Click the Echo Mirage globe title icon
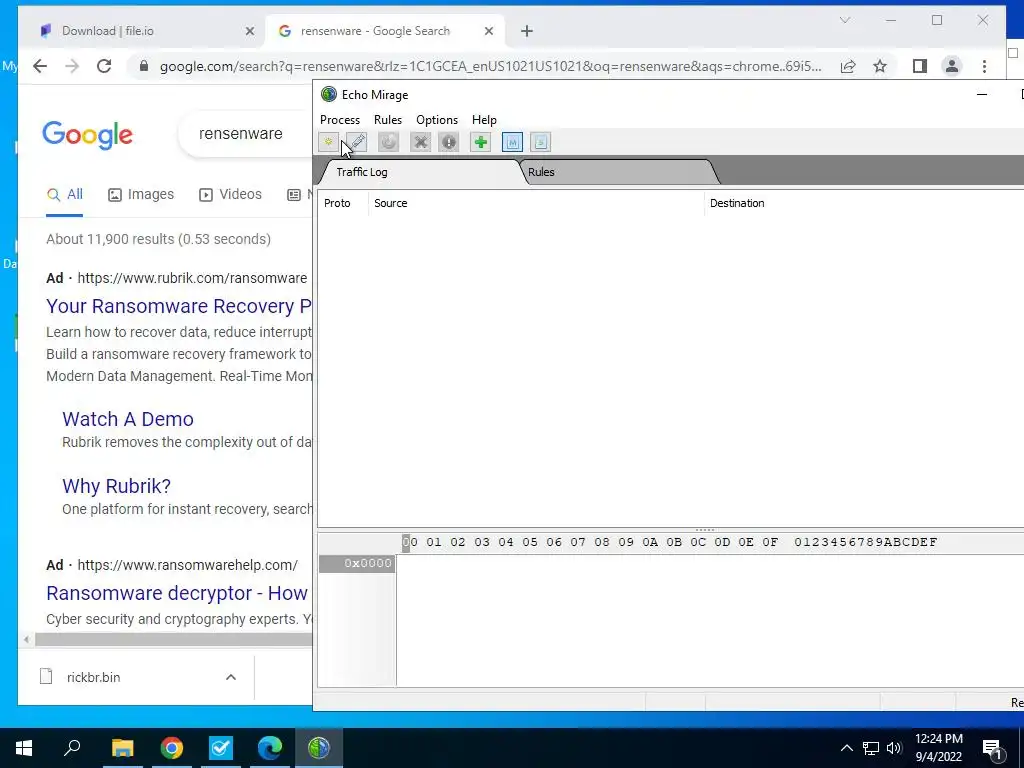The height and width of the screenshot is (768, 1024). (x=329, y=95)
